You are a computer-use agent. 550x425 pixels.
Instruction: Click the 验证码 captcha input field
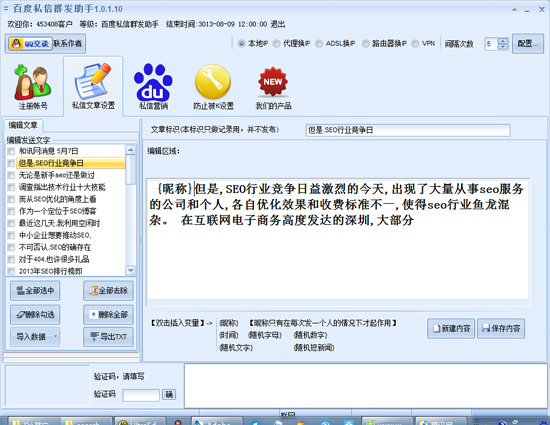click(x=141, y=395)
